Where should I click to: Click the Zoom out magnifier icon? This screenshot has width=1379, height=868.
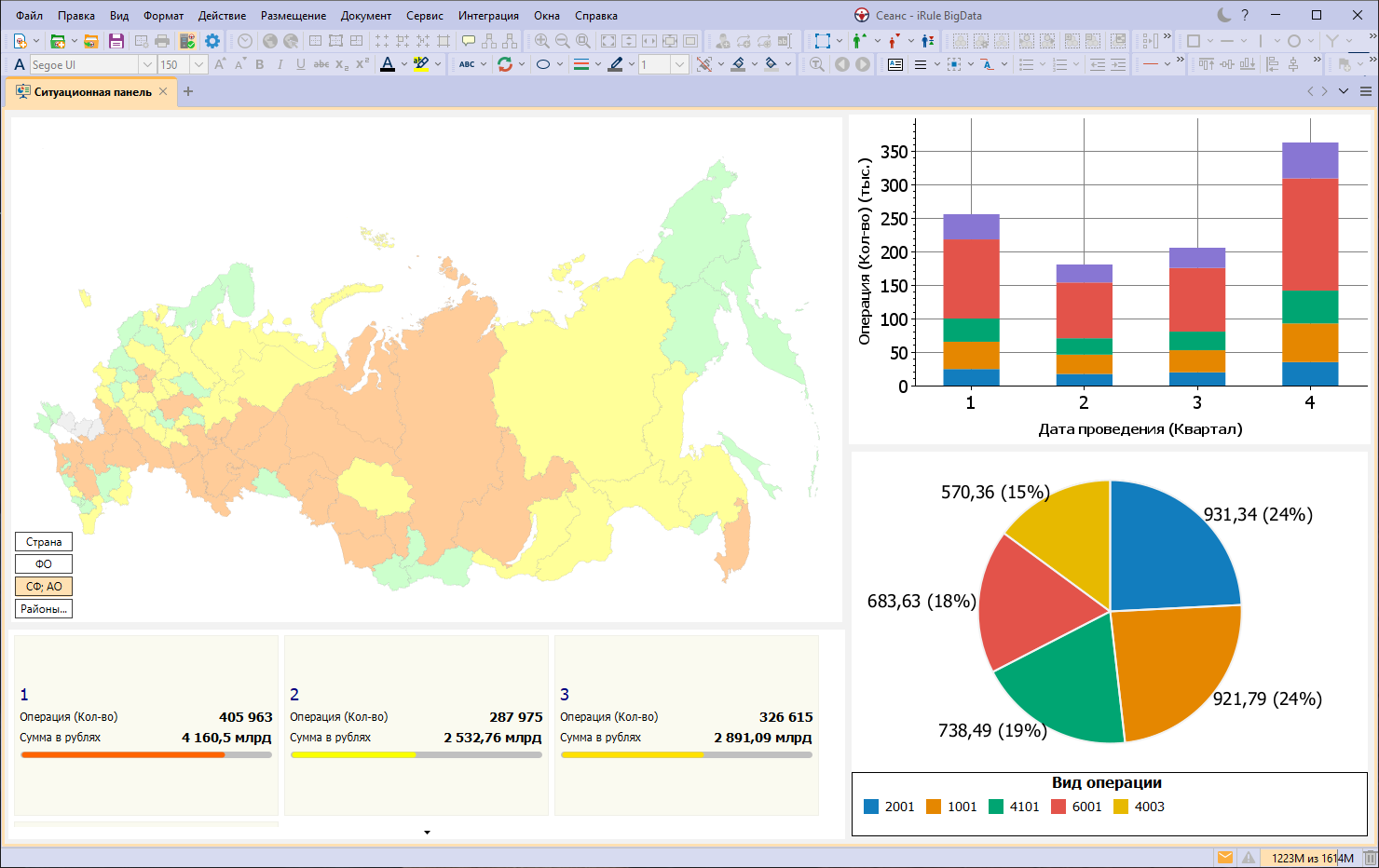click(562, 41)
